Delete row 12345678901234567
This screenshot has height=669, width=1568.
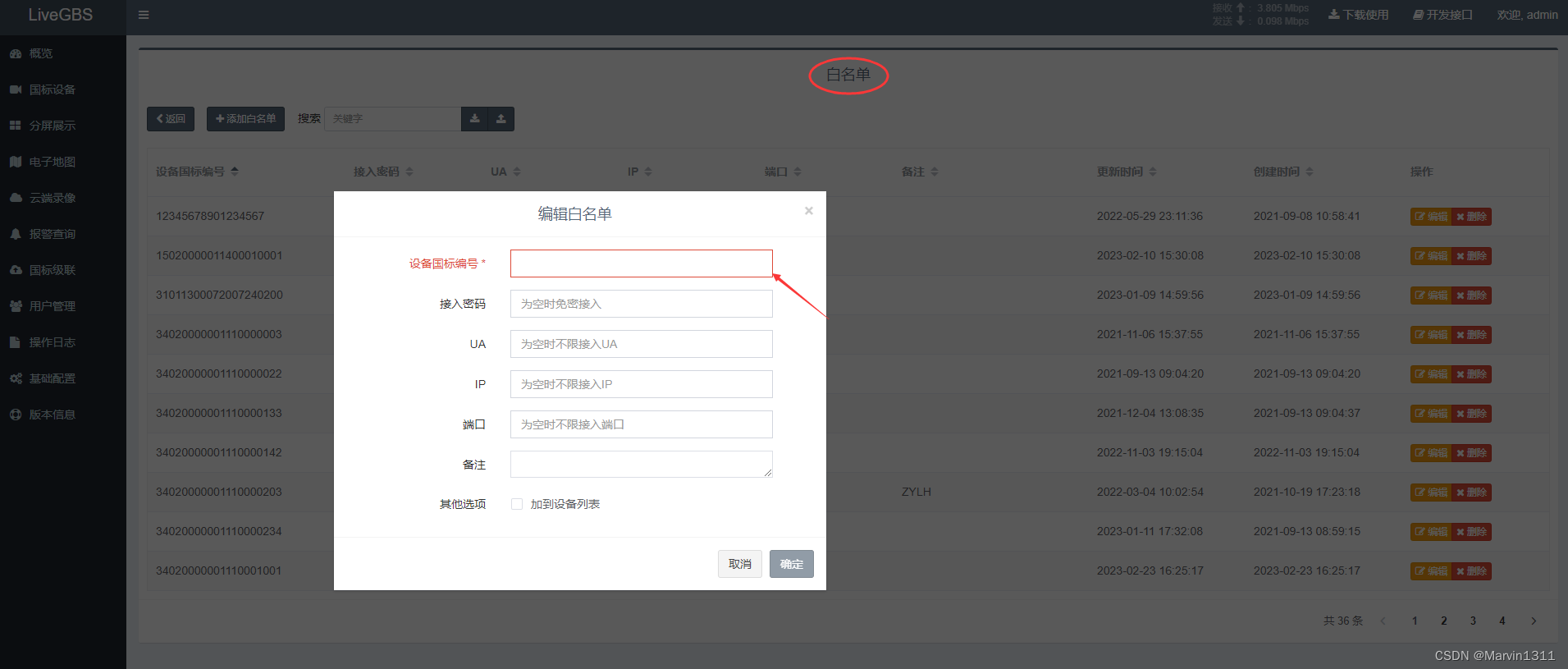point(1471,217)
